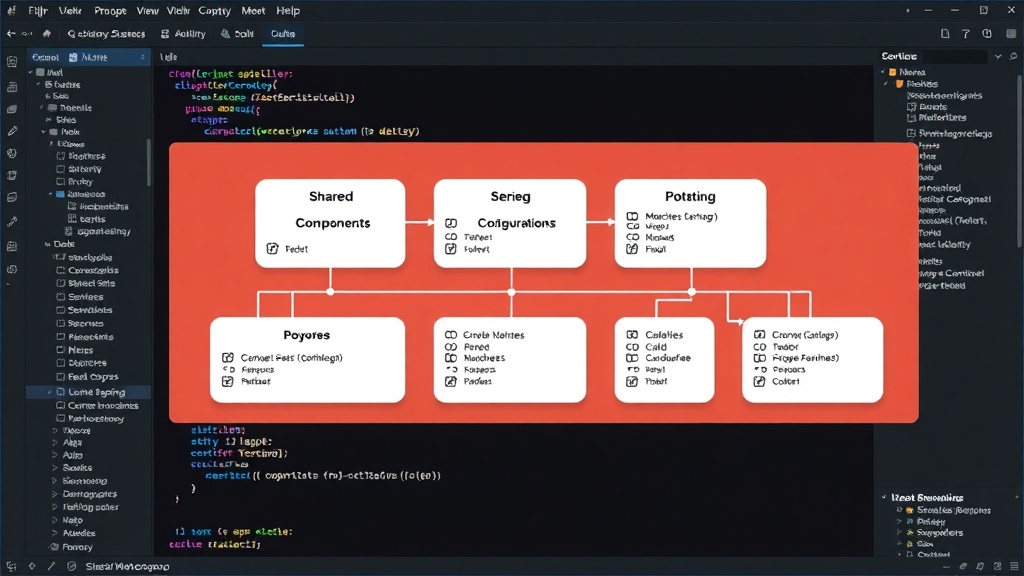The width and height of the screenshot is (1024, 576).
Task: Expand the 'Dooss' tree node
Action: pos(55,431)
